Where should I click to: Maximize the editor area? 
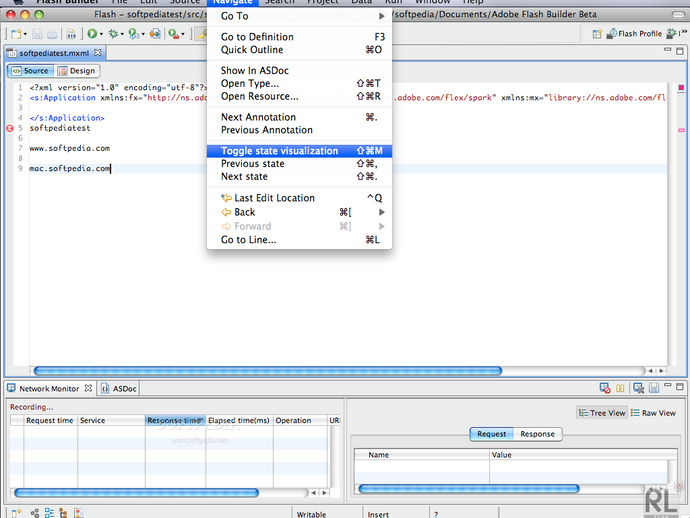tap(680, 51)
